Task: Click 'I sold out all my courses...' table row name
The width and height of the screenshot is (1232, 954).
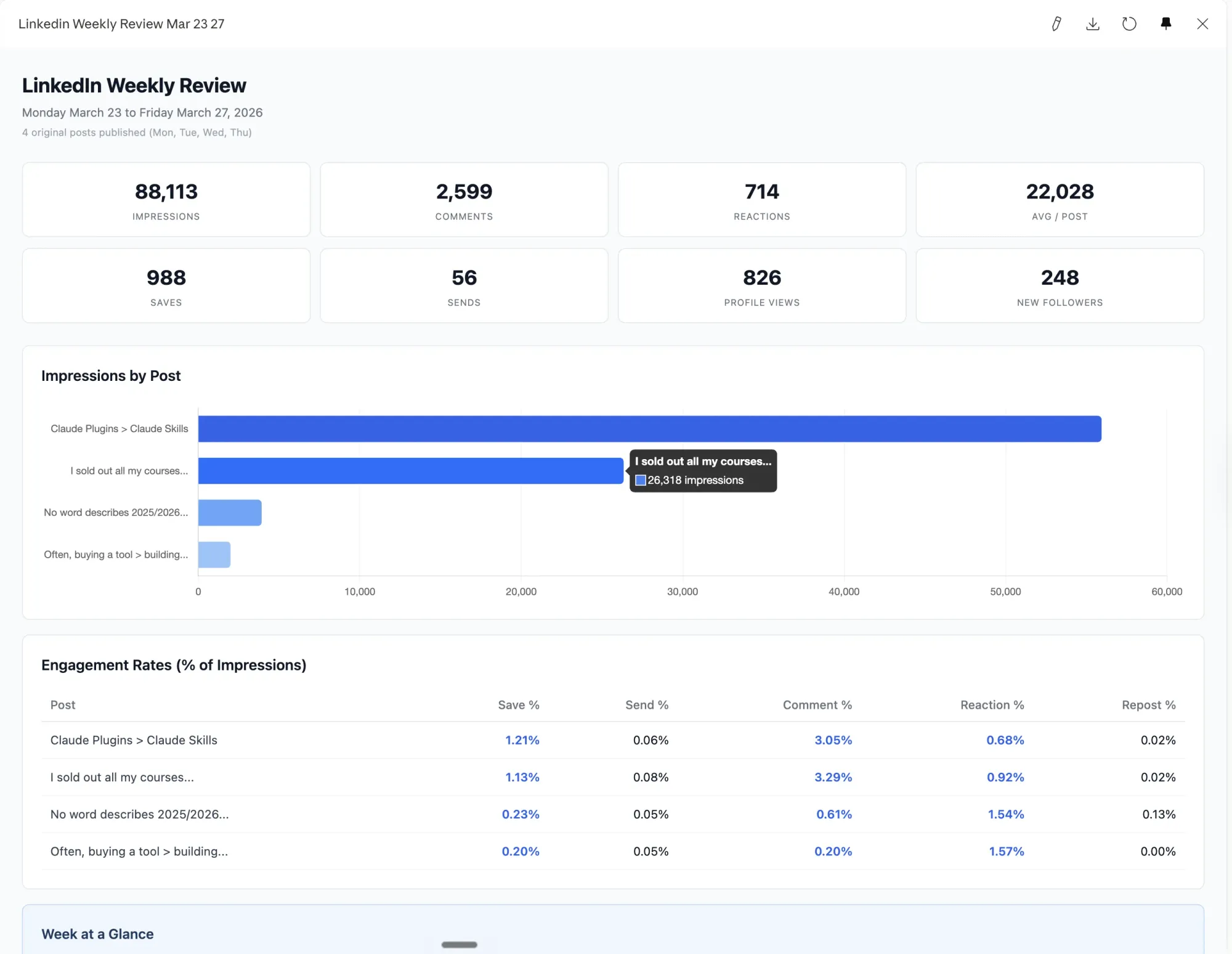Action: click(122, 777)
